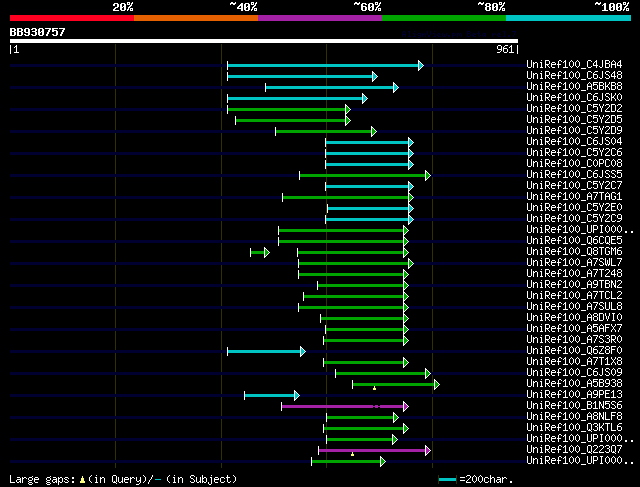The image size is (640, 487).
Task: Open the UniRef100_C5Y2D2 hit label
Action: point(574,109)
